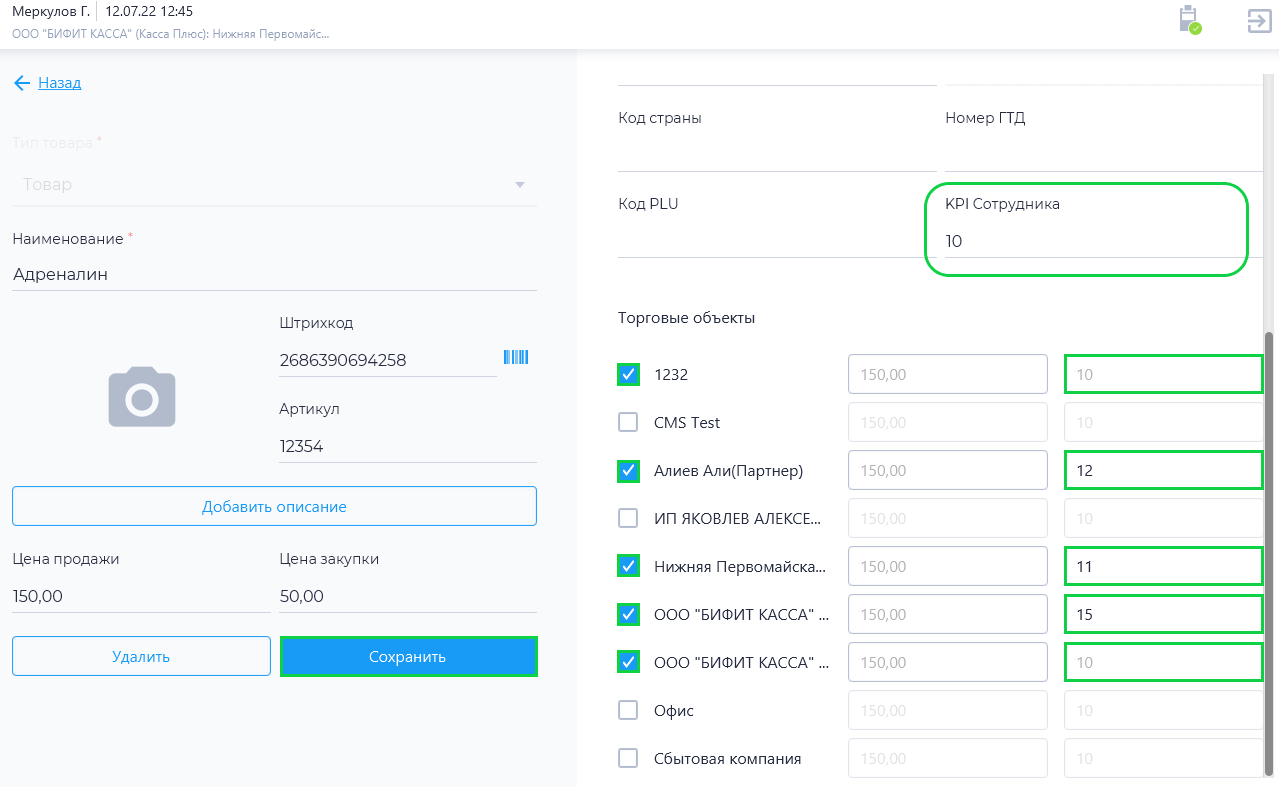1279x787 pixels.
Task: Click the barcode scanner icon
Action: click(x=515, y=358)
